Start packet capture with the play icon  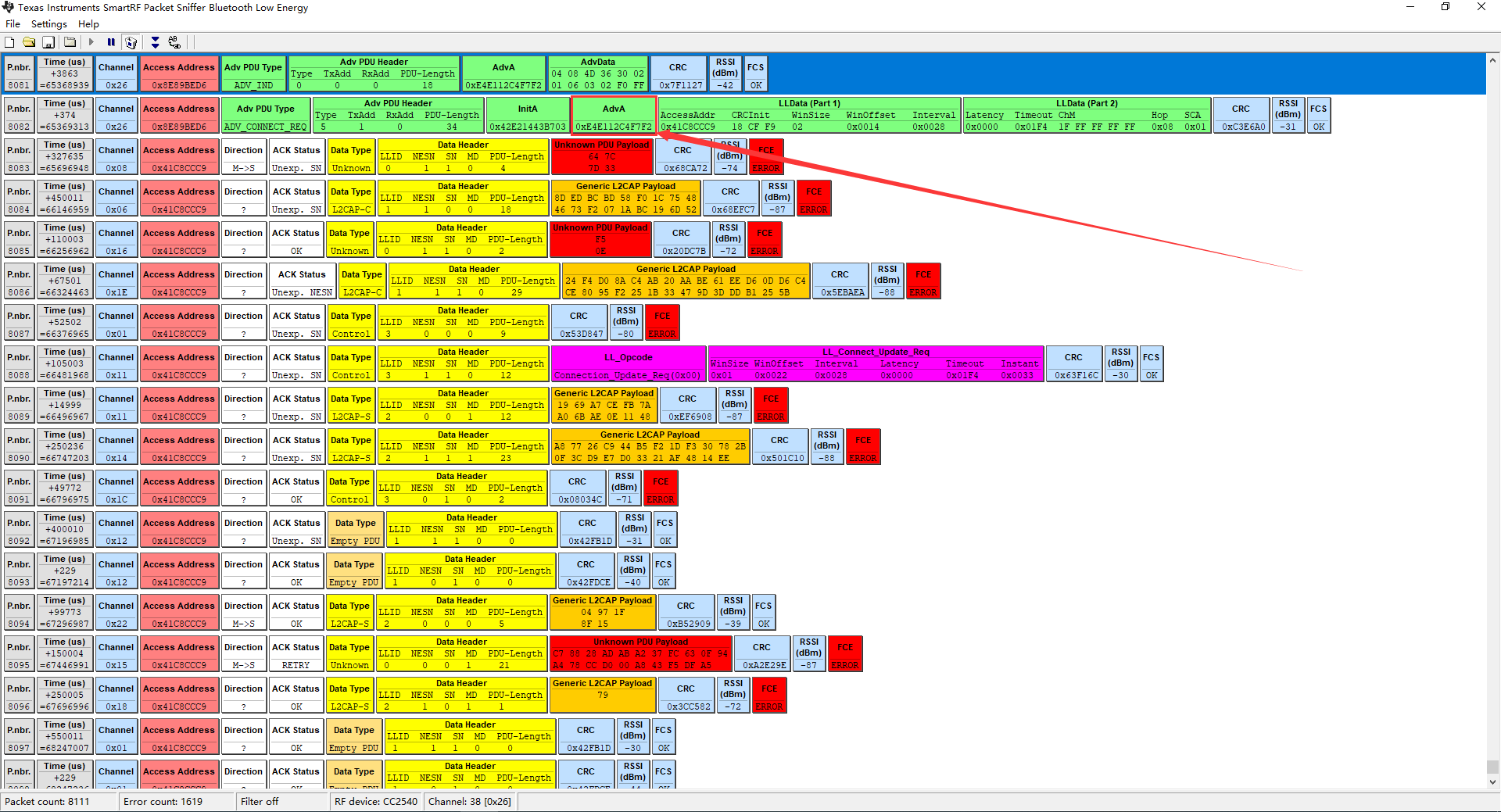[x=91, y=42]
